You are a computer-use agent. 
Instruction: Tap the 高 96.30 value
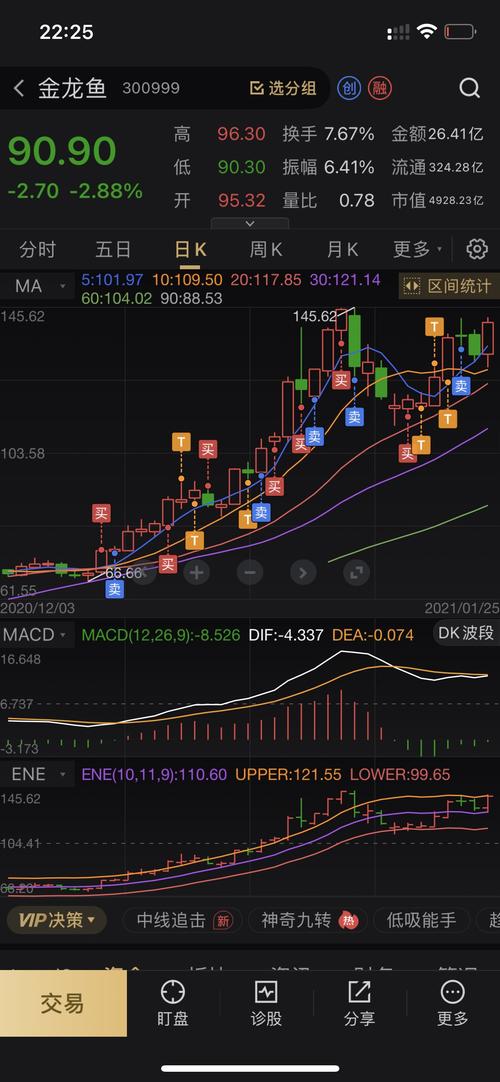[x=241, y=134]
